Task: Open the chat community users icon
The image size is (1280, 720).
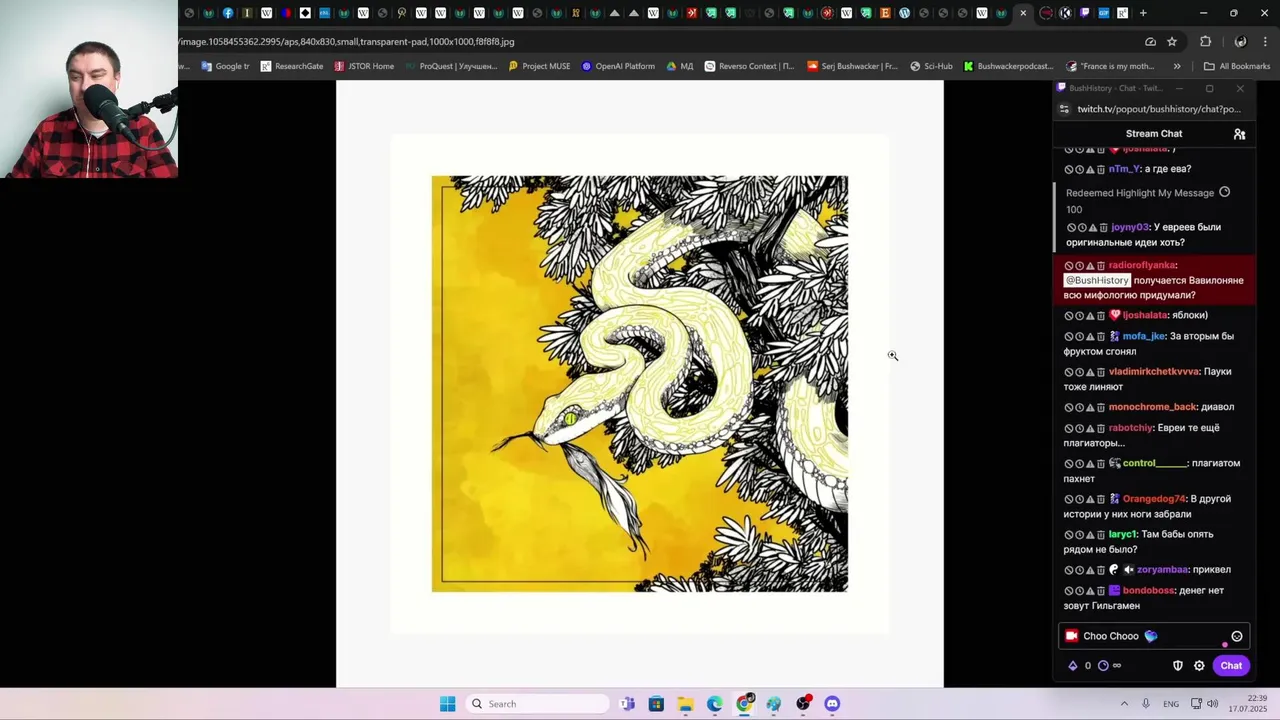Action: [1239, 134]
